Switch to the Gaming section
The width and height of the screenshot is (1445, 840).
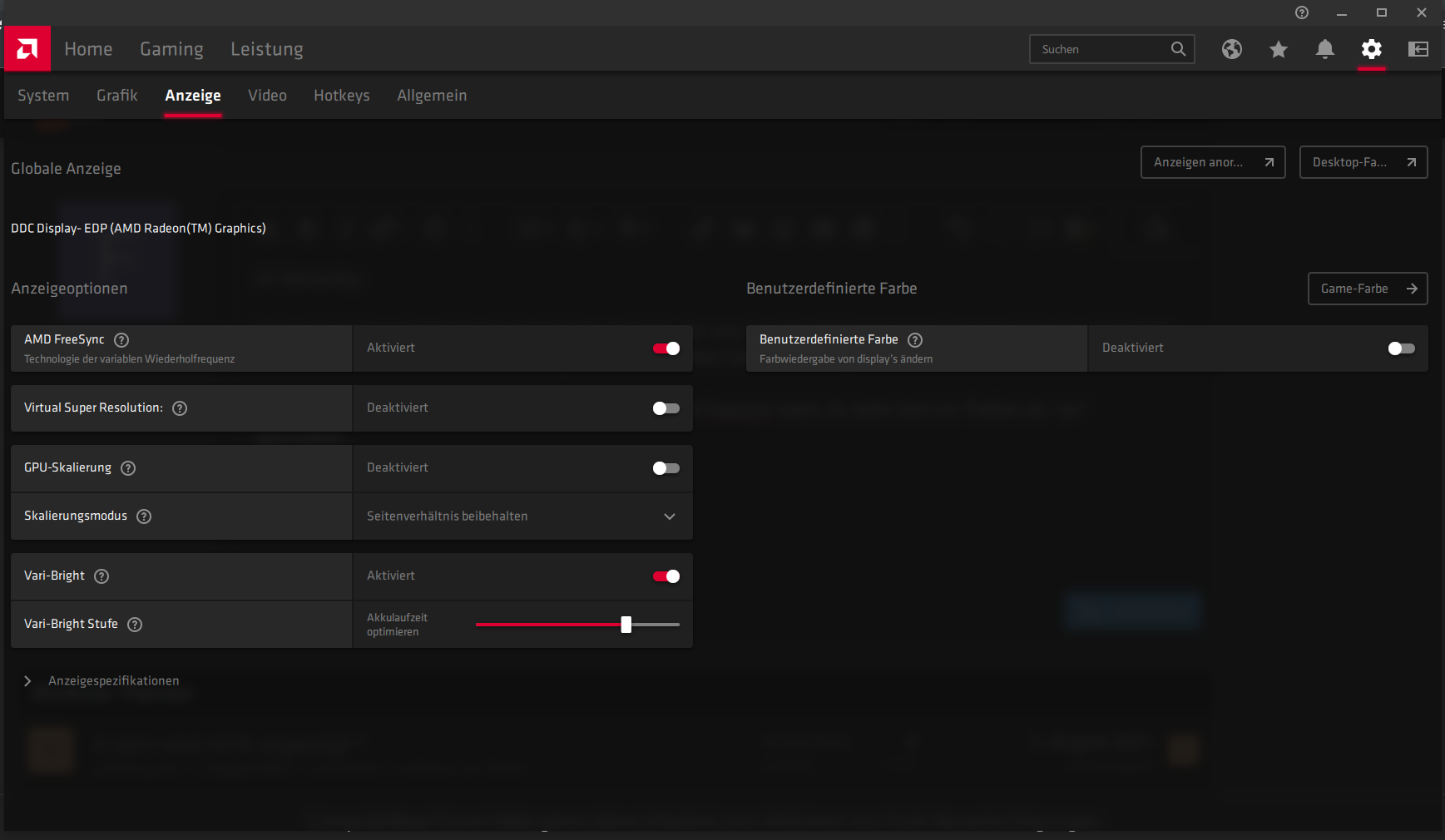pos(171,48)
